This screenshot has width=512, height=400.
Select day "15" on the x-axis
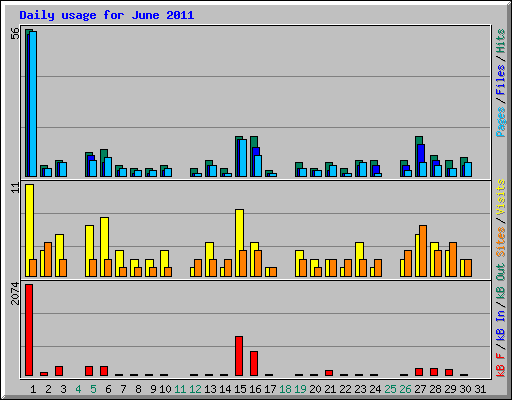(x=240, y=389)
